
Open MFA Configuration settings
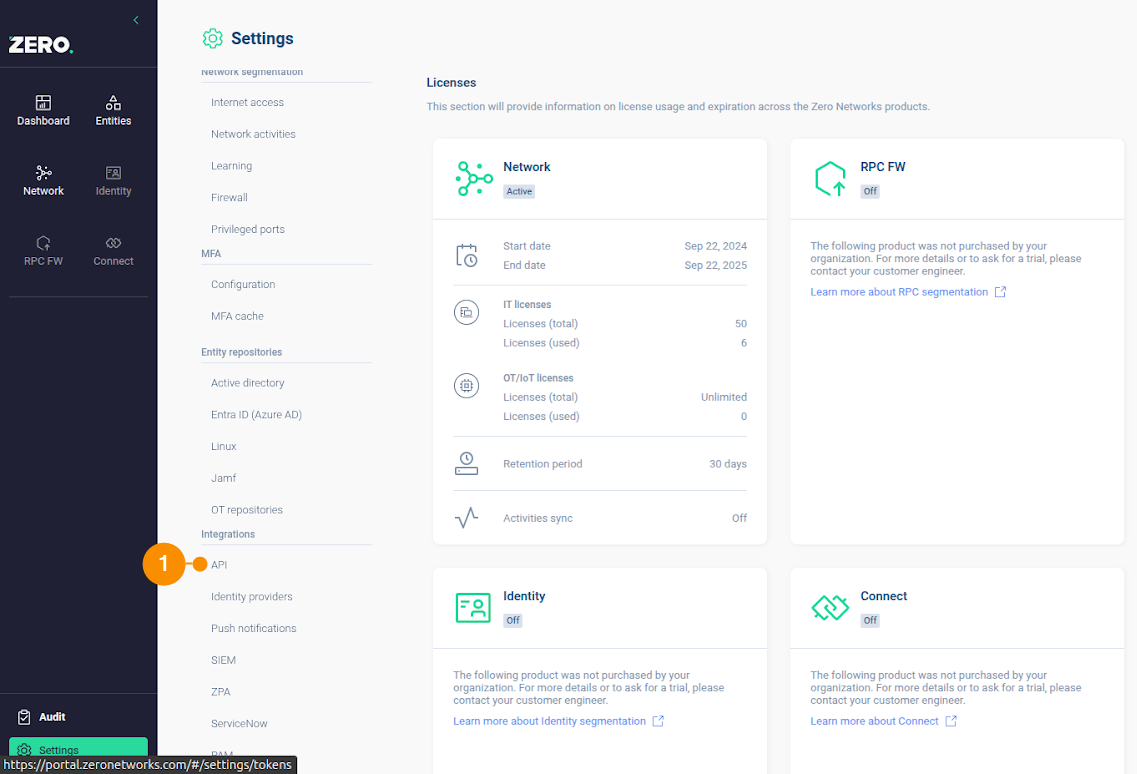[x=243, y=284]
